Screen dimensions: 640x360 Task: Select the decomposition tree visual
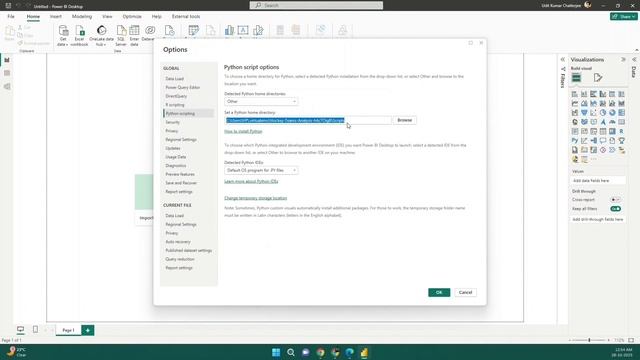(593, 141)
